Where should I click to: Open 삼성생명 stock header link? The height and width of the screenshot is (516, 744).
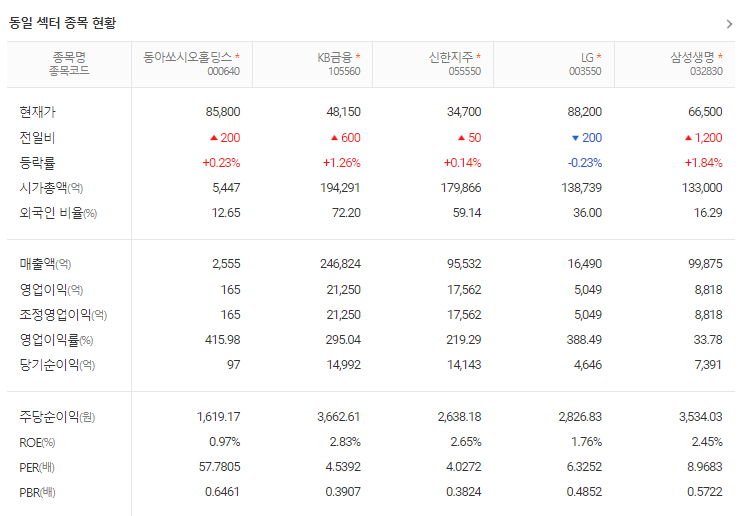pyautogui.click(x=692, y=57)
